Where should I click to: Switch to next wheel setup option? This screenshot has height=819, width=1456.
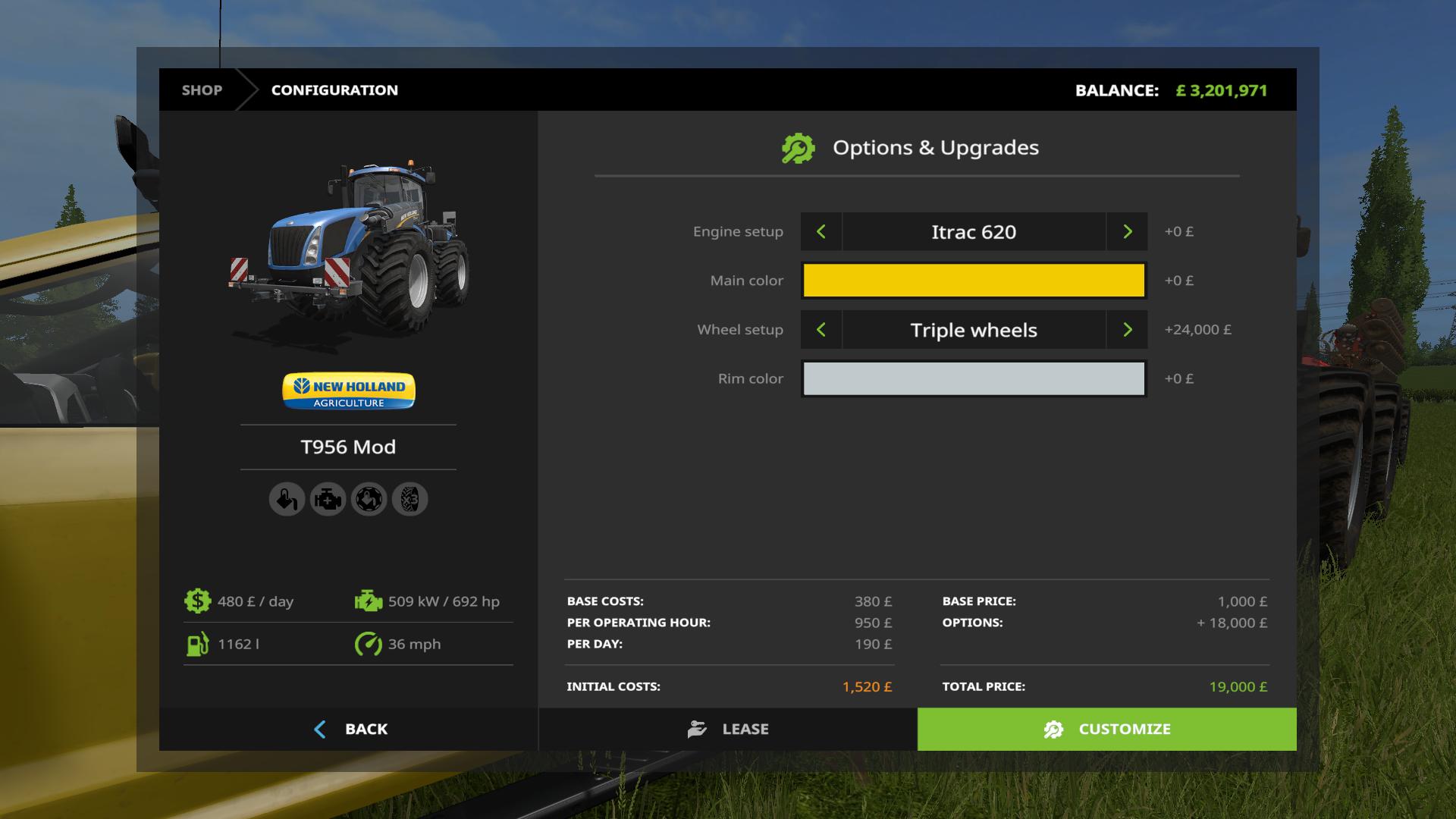[1127, 330]
